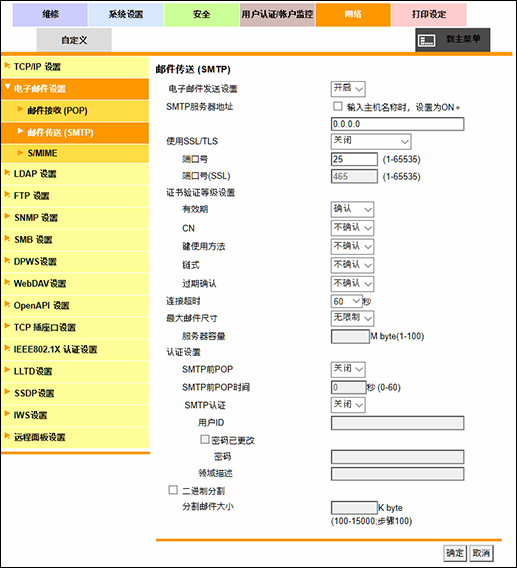Open the S/MIME settings page
The image size is (517, 568).
(75, 153)
